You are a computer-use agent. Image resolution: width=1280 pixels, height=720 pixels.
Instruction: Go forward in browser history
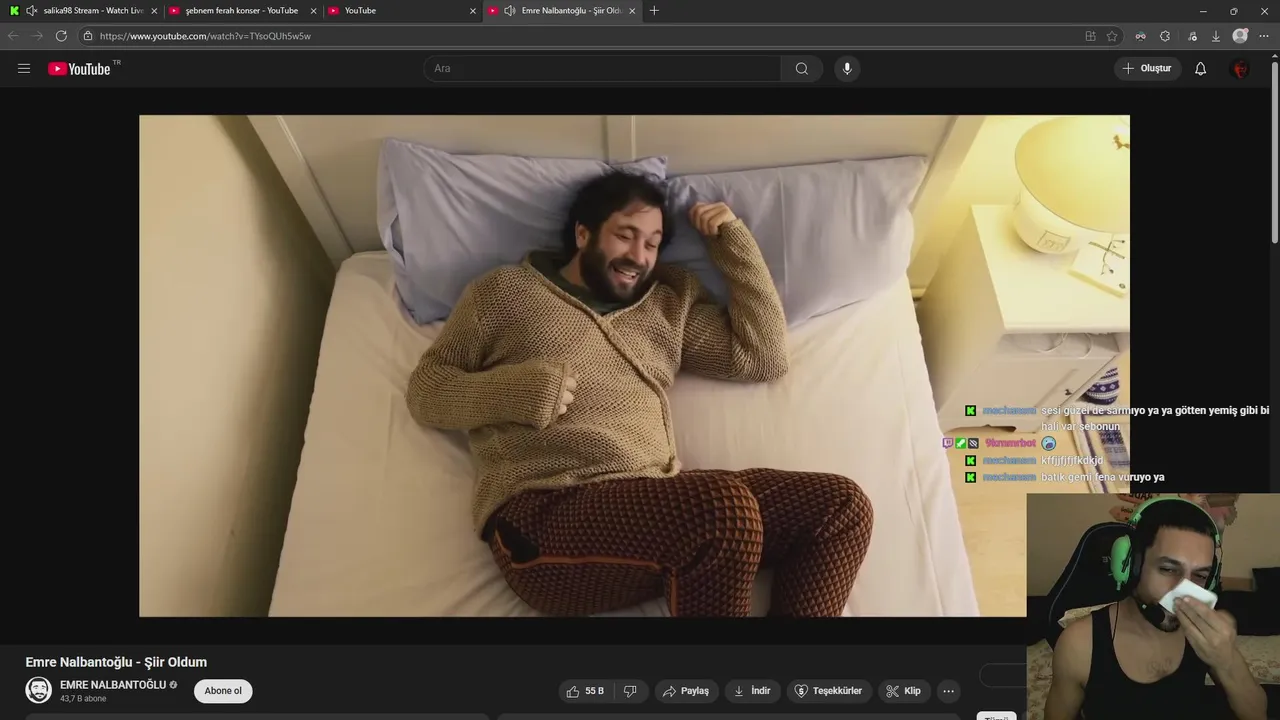tap(37, 36)
